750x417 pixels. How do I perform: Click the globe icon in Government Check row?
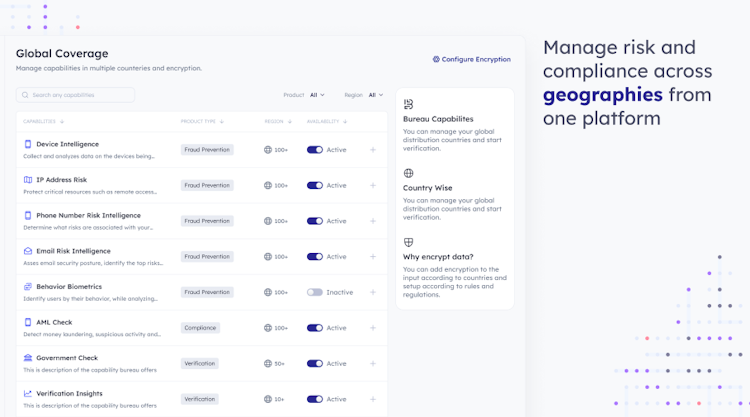click(x=268, y=363)
